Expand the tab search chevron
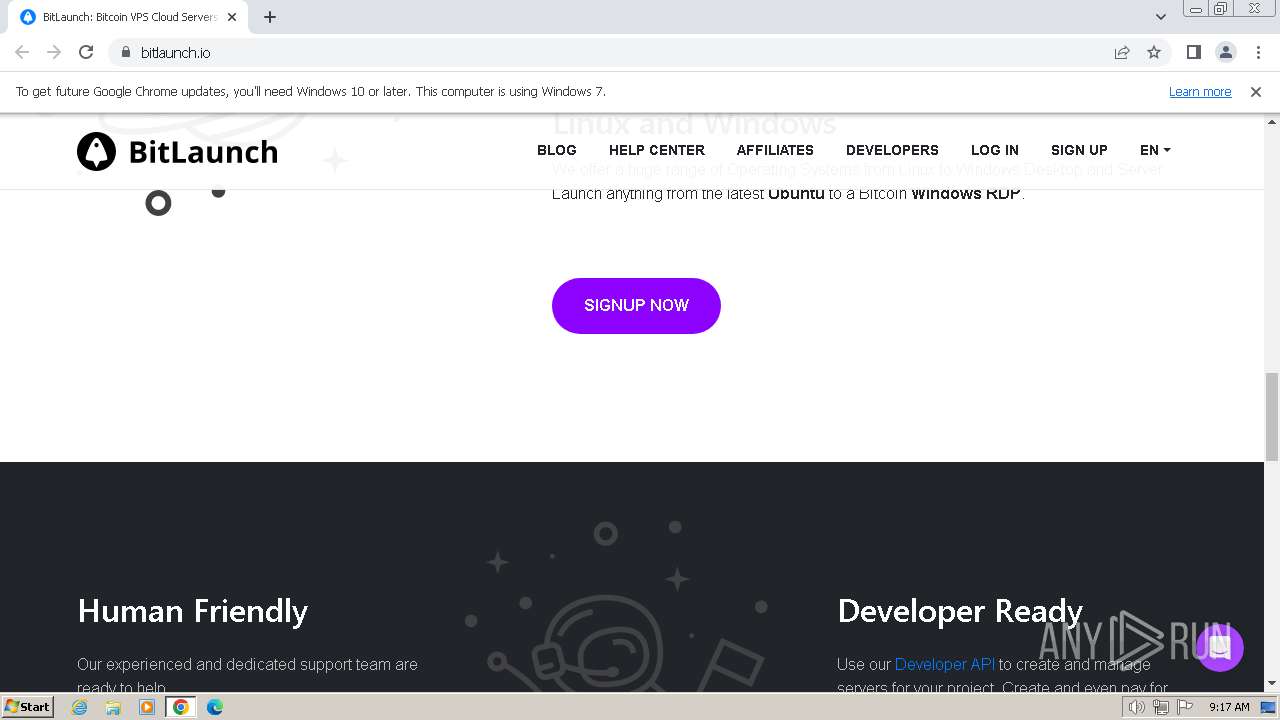Viewport: 1280px width, 720px height. tap(1161, 17)
